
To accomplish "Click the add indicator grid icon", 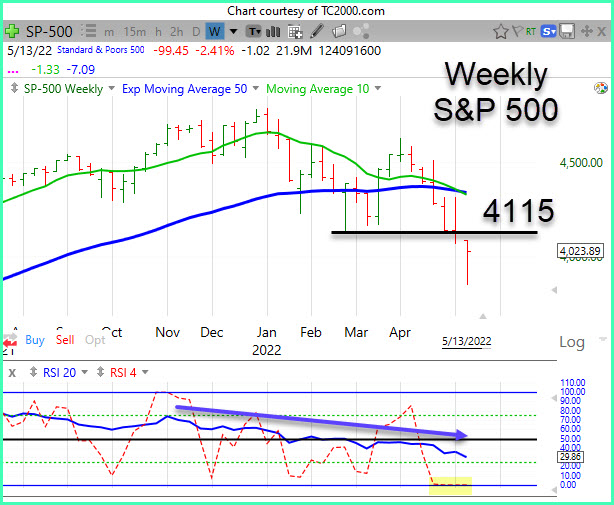I will pos(295,32).
